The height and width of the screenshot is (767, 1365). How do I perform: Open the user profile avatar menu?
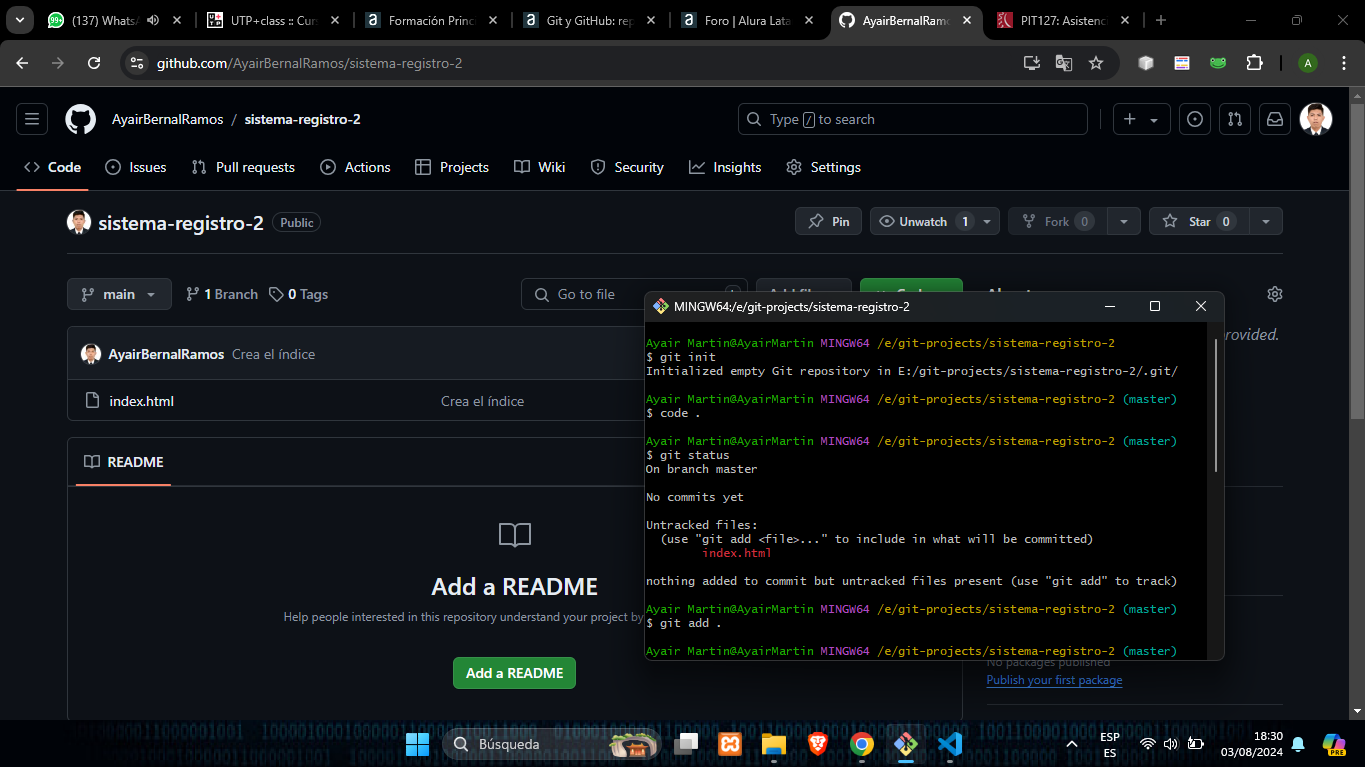(1316, 119)
